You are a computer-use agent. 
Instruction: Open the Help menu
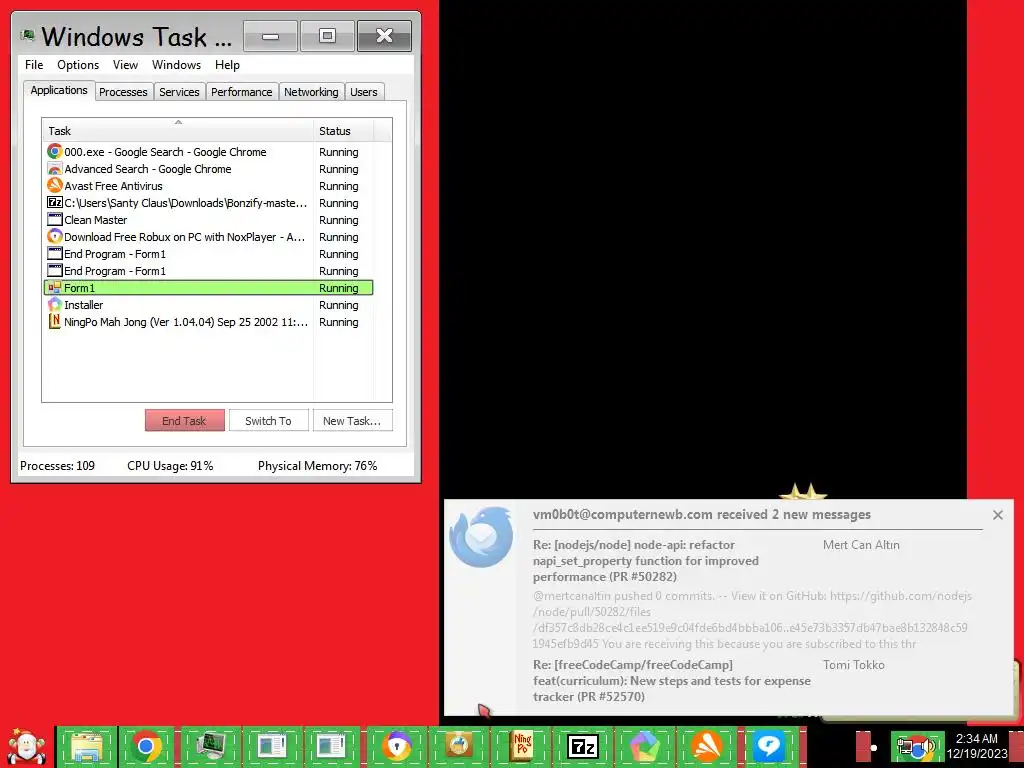click(227, 65)
